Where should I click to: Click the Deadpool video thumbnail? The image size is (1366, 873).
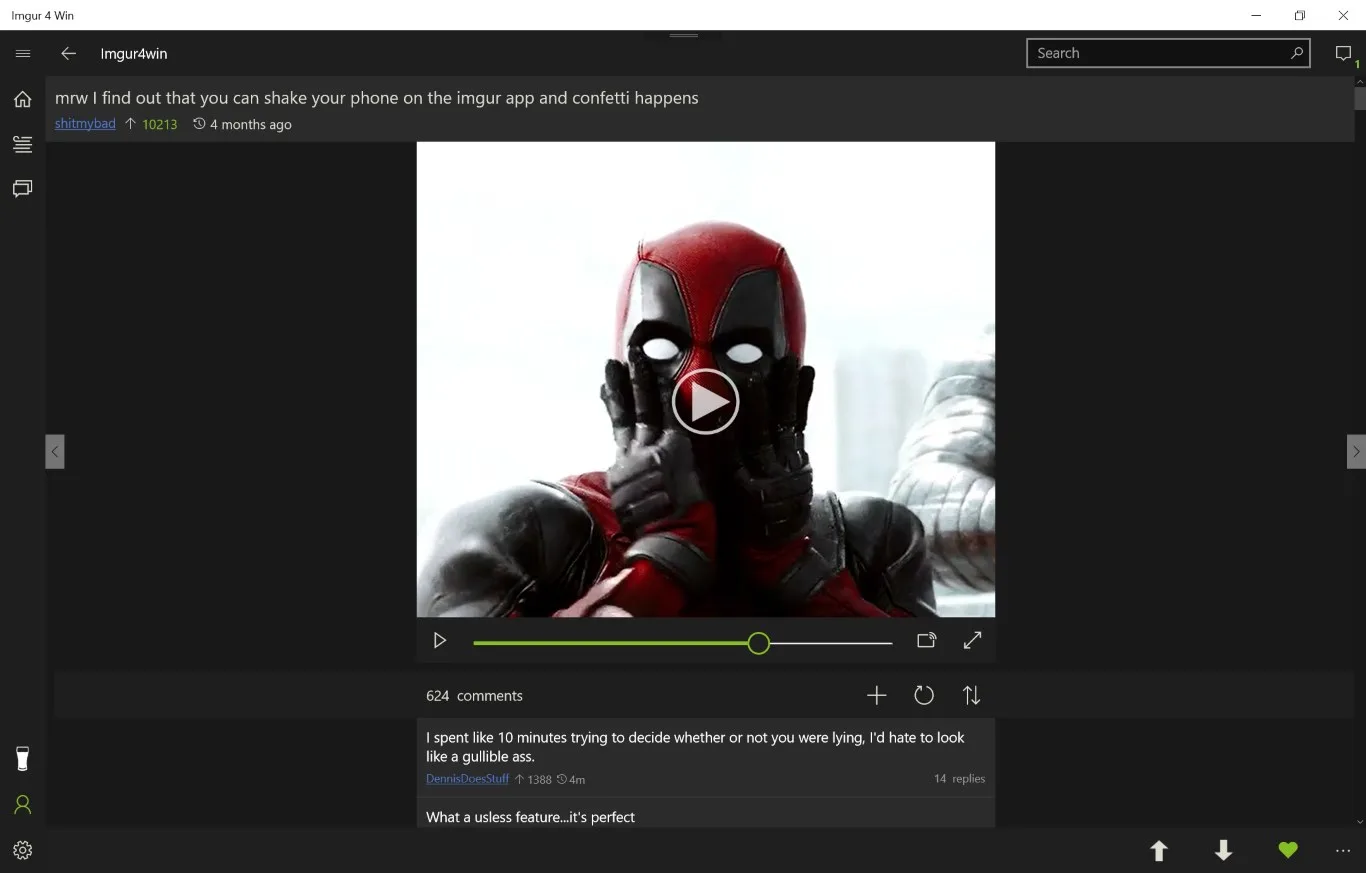coord(705,379)
